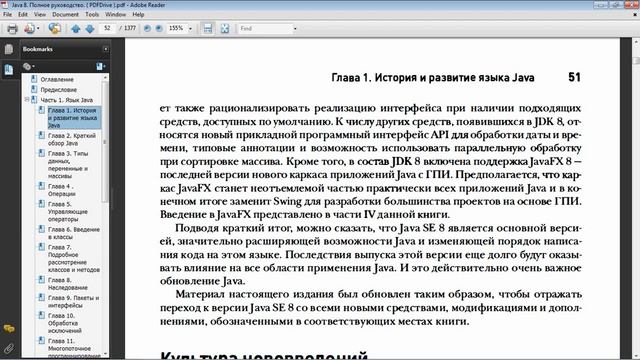The width and height of the screenshot is (640, 360).
Task: Click the fit one full page icon
Action: click(x=225, y=28)
